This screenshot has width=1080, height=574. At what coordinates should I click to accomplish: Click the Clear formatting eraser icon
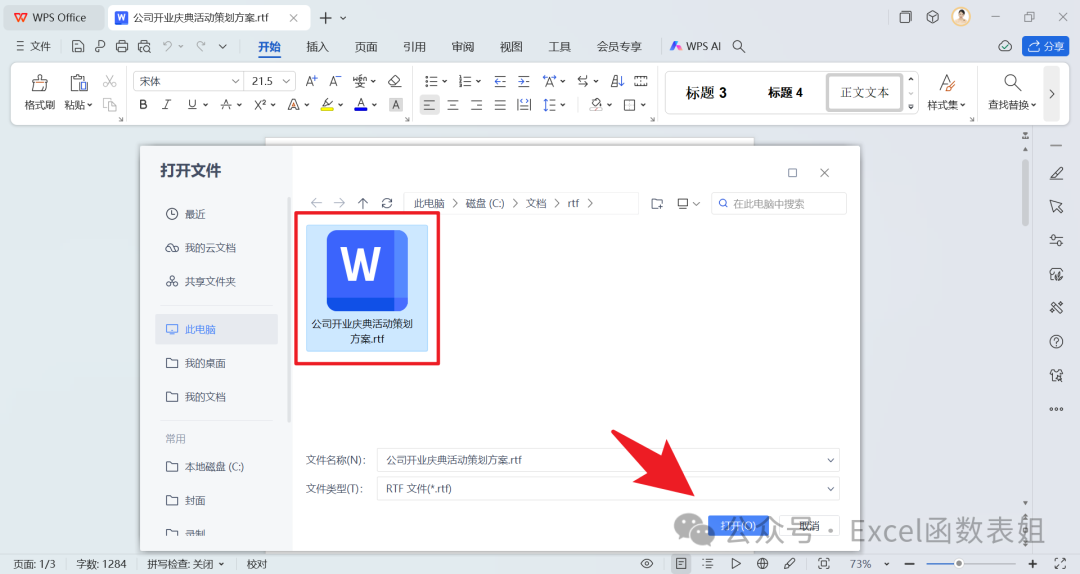(x=395, y=81)
